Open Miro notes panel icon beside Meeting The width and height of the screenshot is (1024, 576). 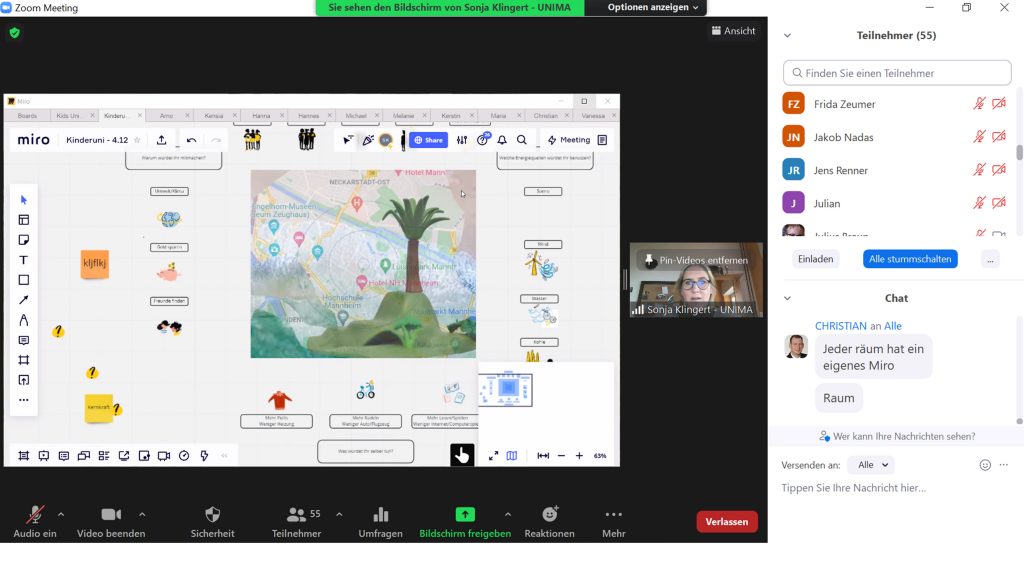pos(602,140)
